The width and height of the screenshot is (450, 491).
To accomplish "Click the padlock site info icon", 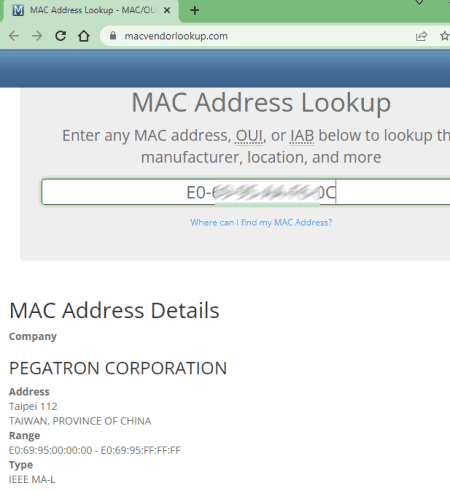I will click(113, 36).
